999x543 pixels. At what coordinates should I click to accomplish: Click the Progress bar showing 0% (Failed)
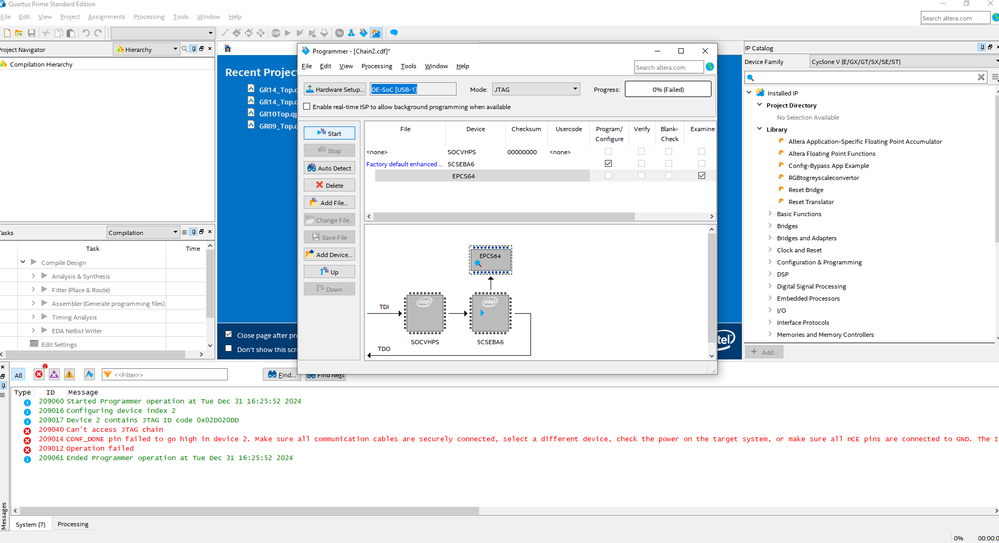667,89
